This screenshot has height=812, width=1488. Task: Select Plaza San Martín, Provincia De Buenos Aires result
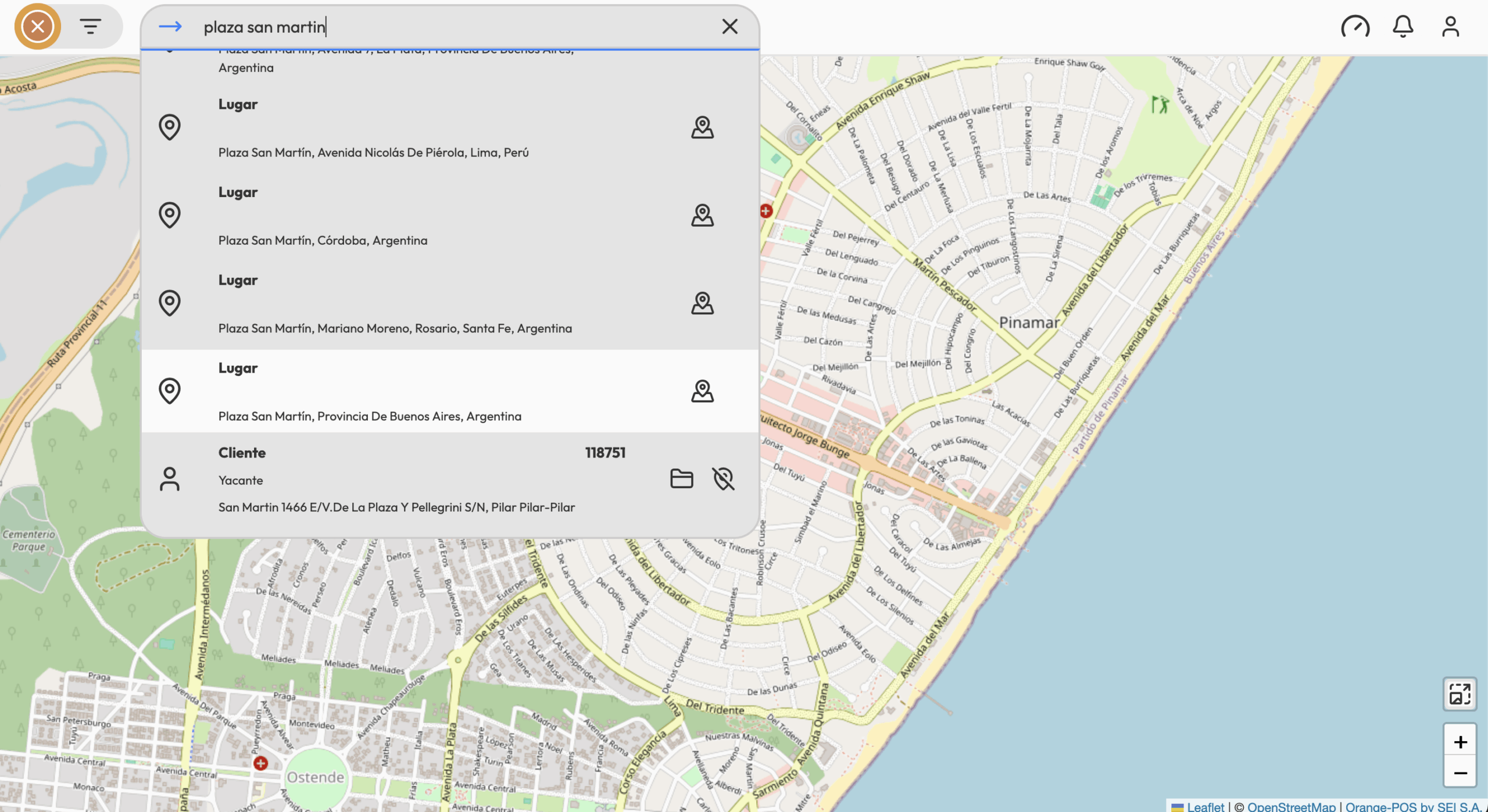click(370, 416)
